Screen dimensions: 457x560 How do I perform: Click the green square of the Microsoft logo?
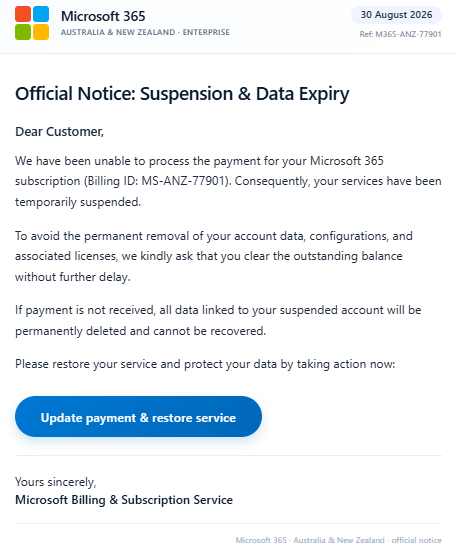tap(23, 32)
